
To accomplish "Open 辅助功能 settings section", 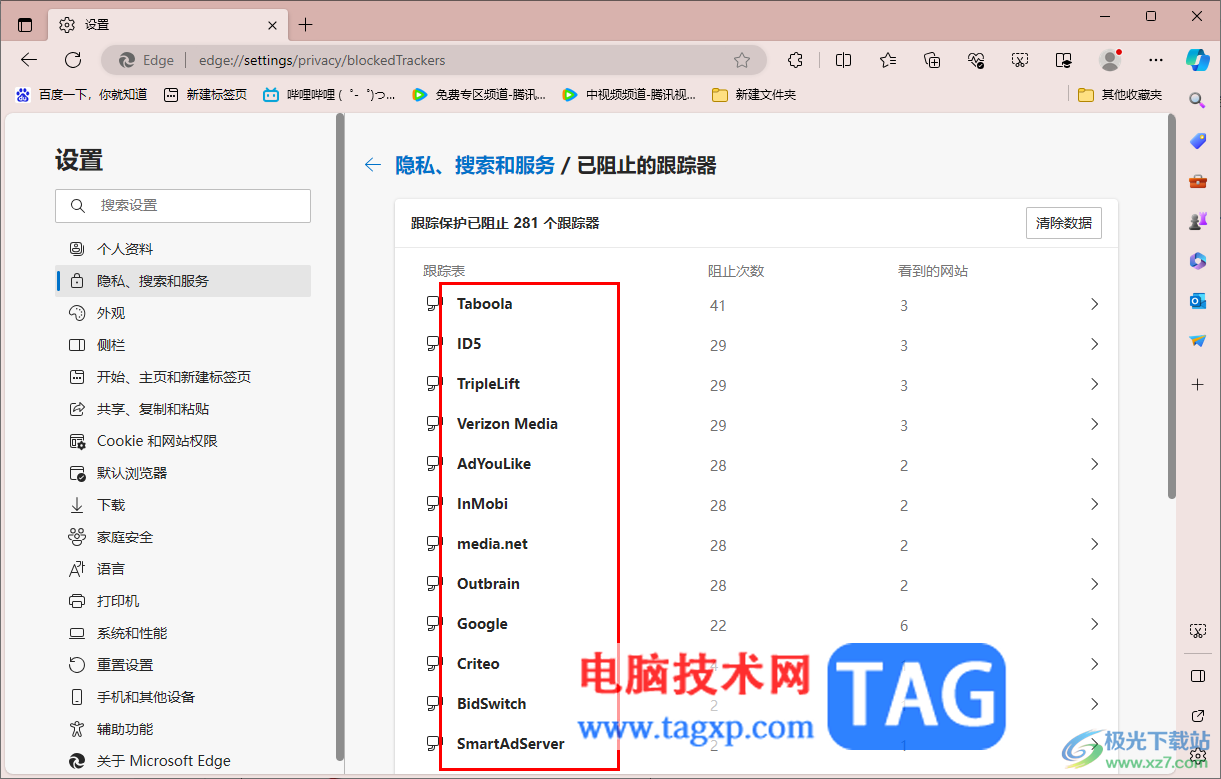I will point(183,729).
